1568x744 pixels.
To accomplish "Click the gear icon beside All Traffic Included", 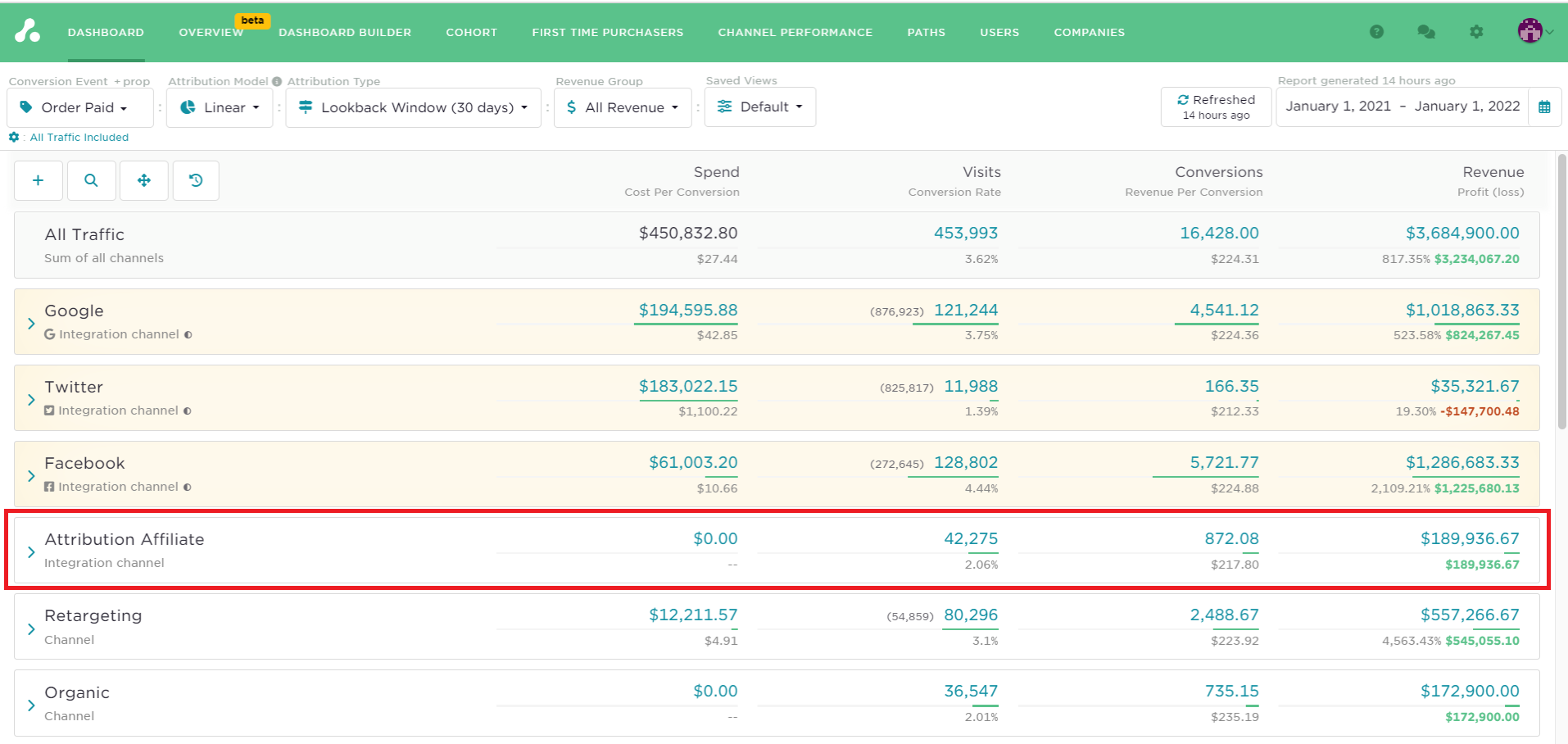I will pos(13,137).
